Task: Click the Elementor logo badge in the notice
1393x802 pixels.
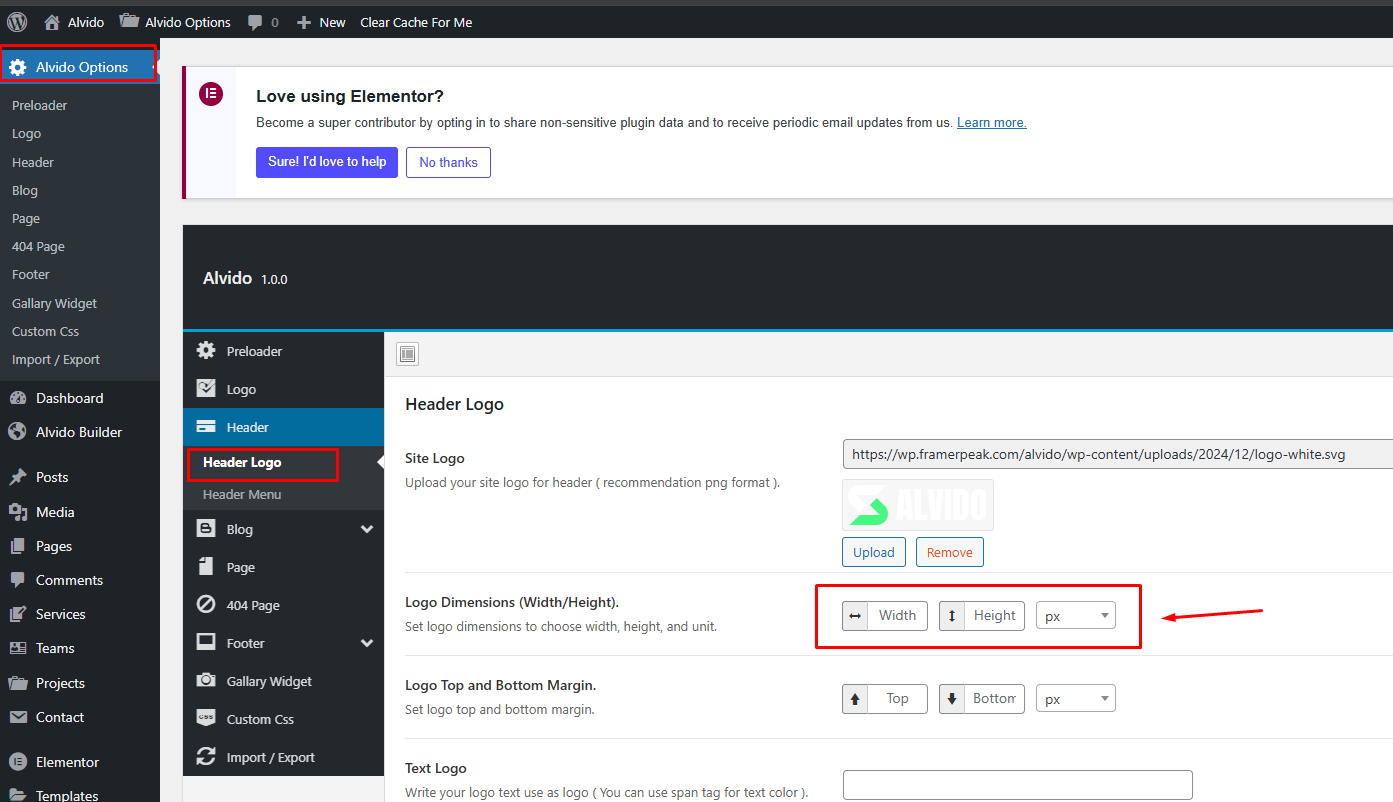Action: click(211, 95)
